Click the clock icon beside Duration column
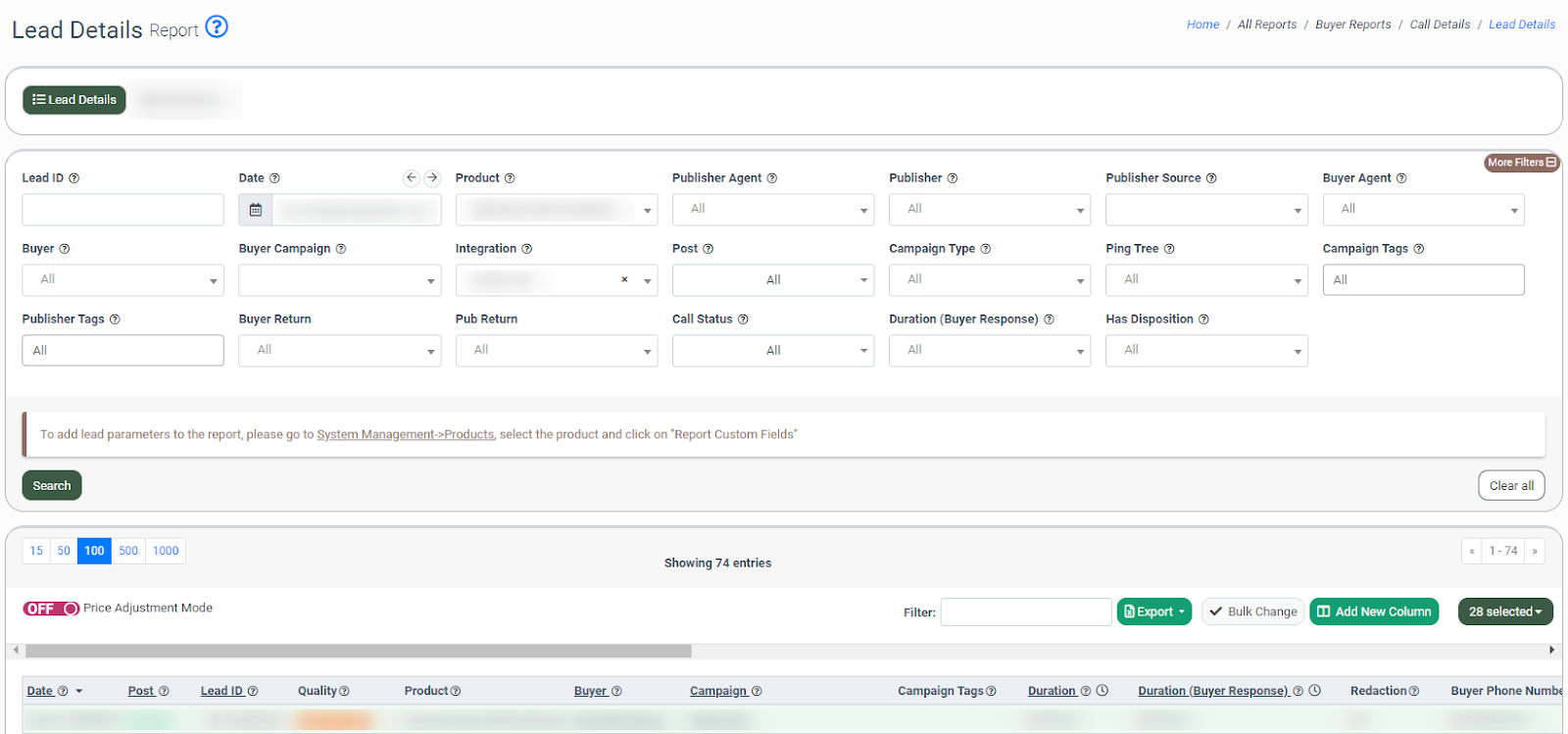This screenshot has height=734, width=1568. coord(1102,691)
